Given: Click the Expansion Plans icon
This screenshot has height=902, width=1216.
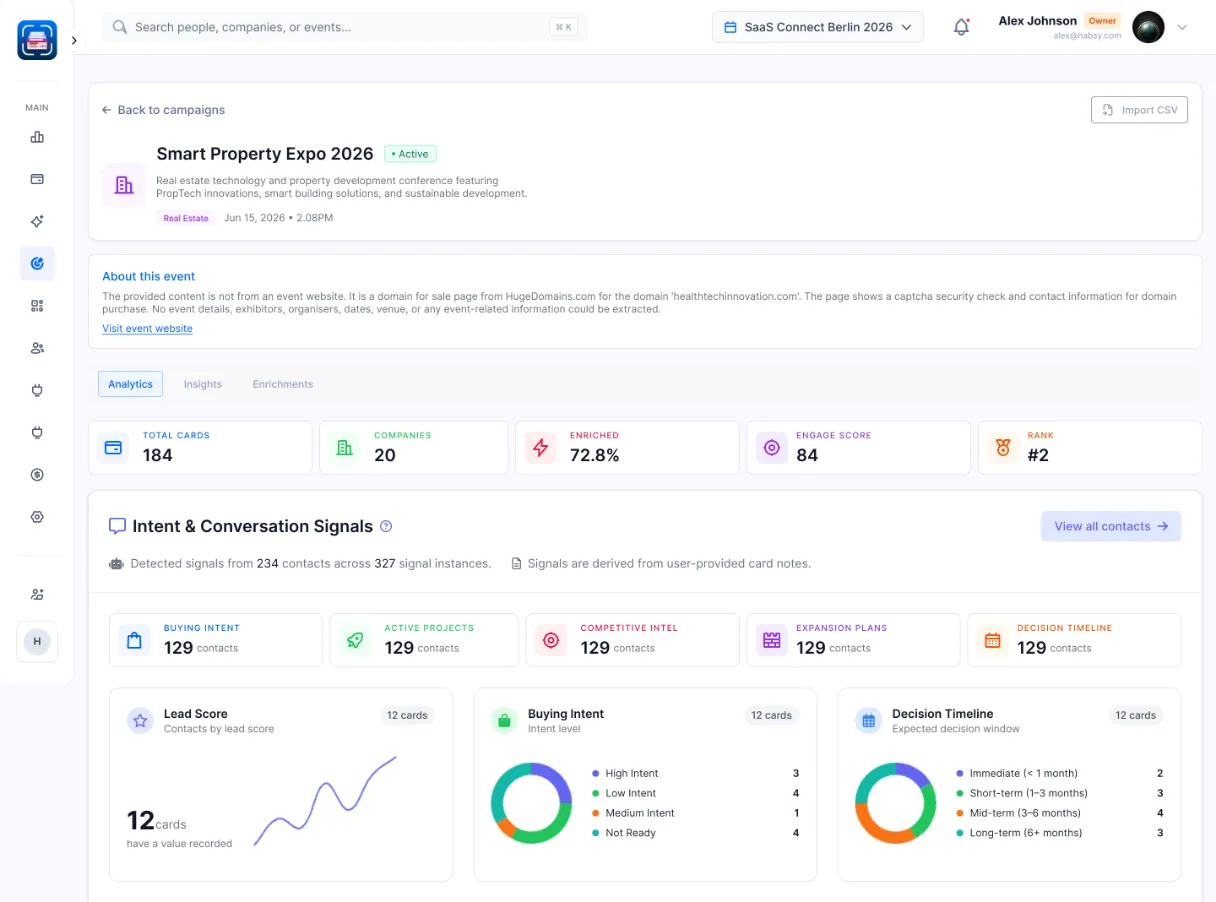Looking at the screenshot, I should tap(771, 640).
